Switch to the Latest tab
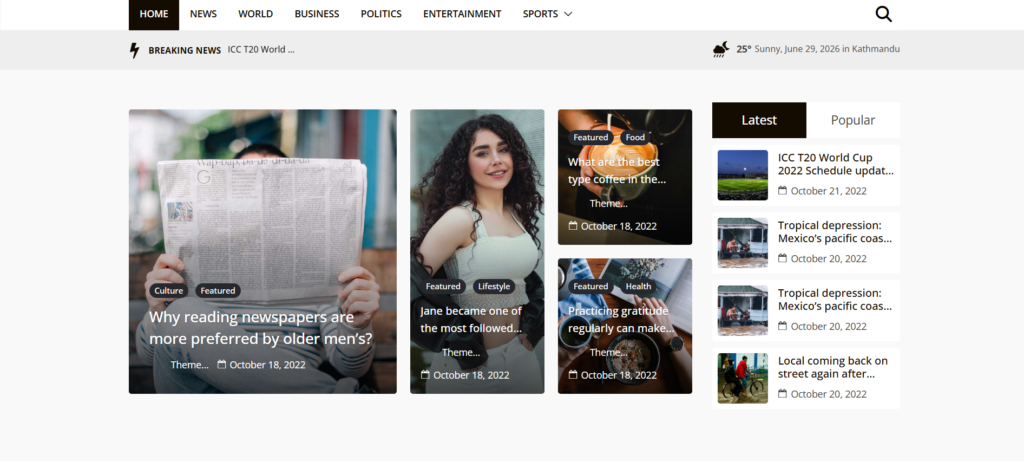The height and width of the screenshot is (461, 1024). tap(759, 120)
